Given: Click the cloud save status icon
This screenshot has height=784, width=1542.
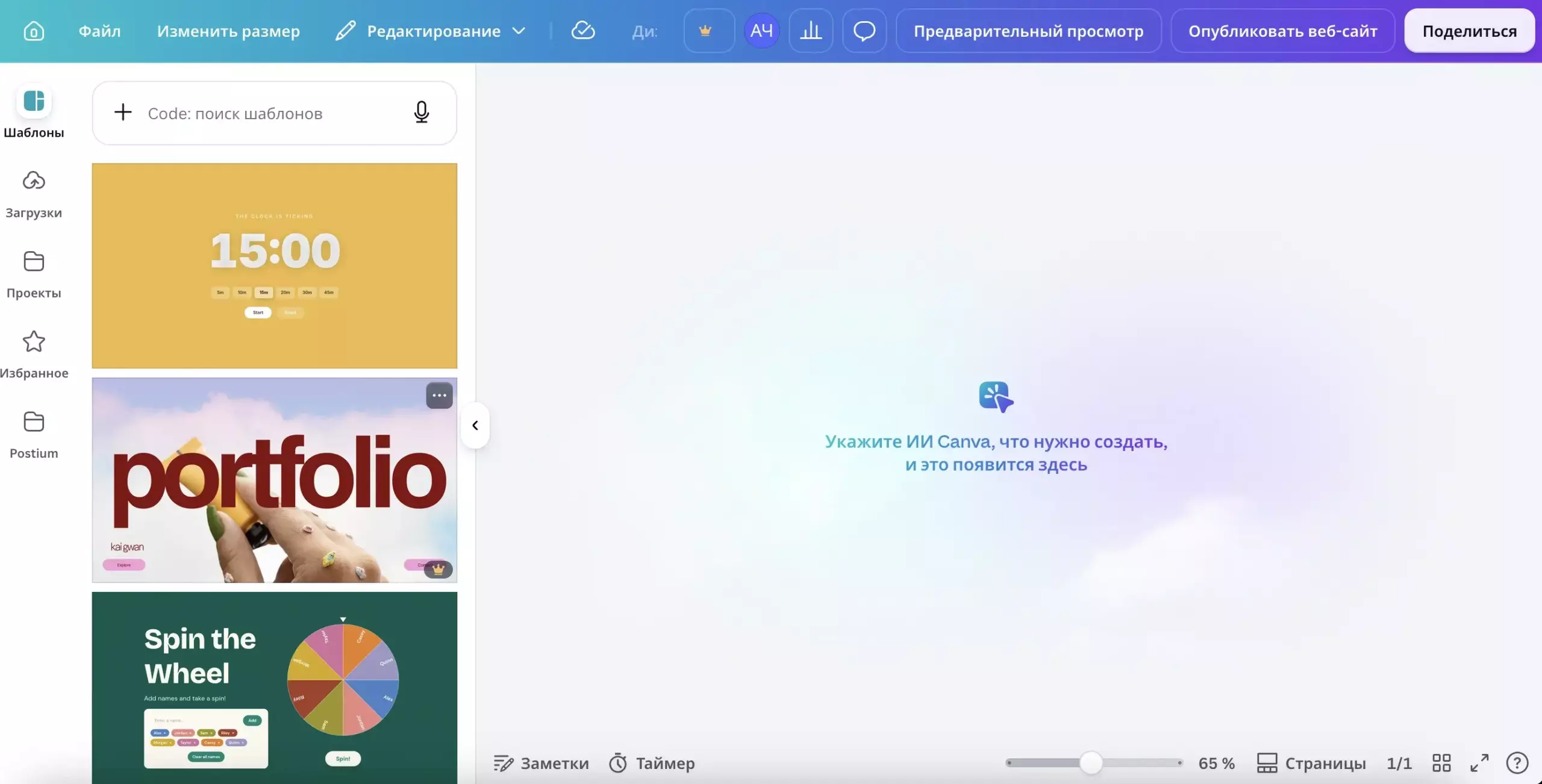Looking at the screenshot, I should [582, 30].
